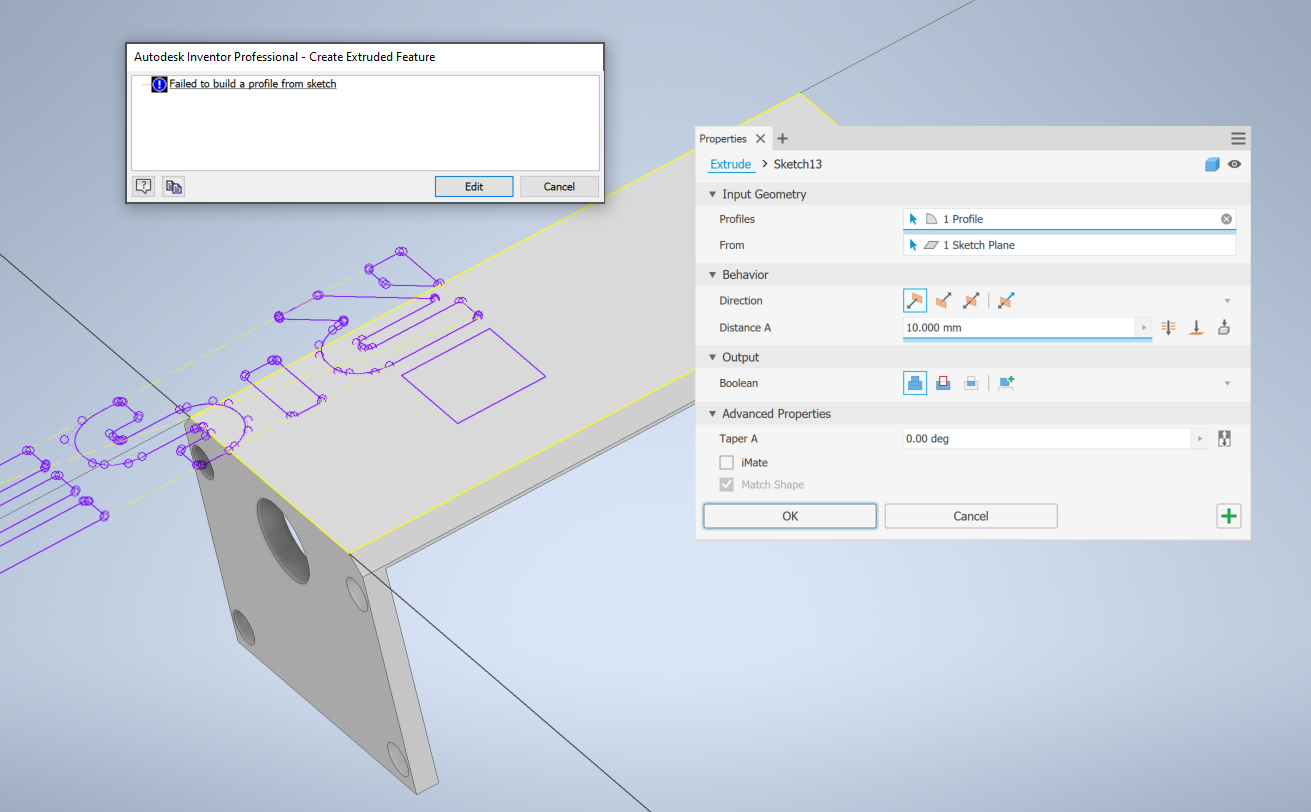Select the Join boolean operation
The height and width of the screenshot is (812, 1311).
coord(915,382)
